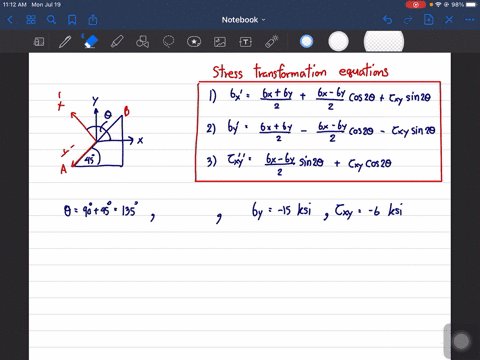
Task: Add a new page
Action: click(428, 20)
